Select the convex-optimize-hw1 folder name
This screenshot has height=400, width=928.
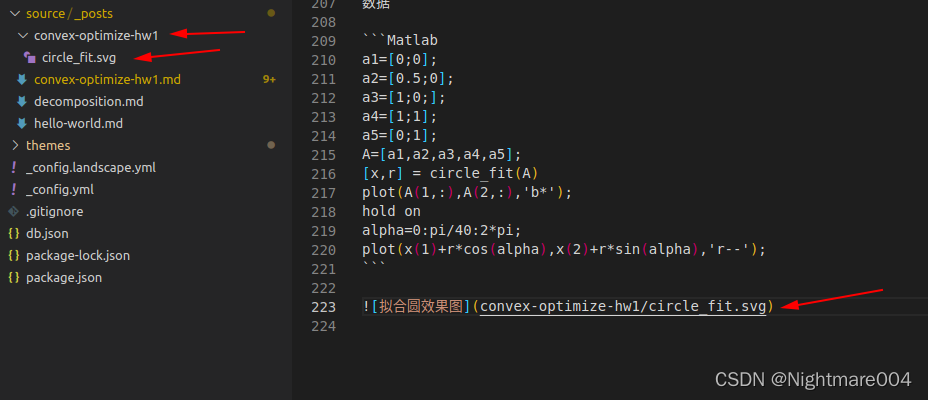(x=96, y=36)
